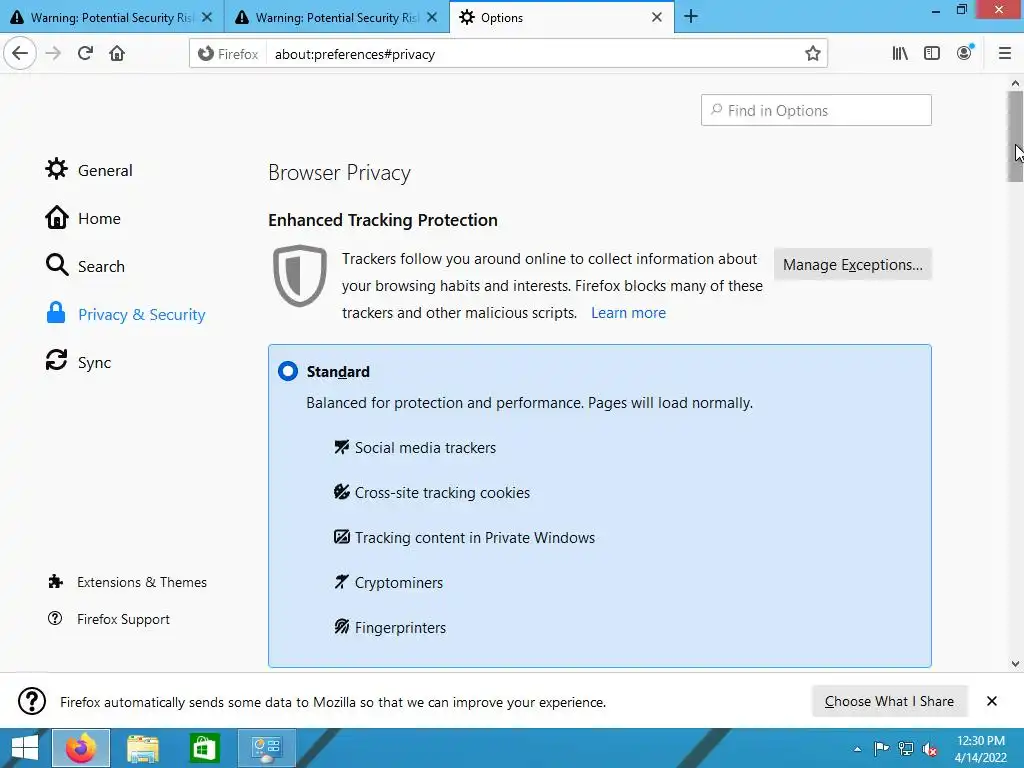
Task: Go back to the previous page
Action: 20,53
